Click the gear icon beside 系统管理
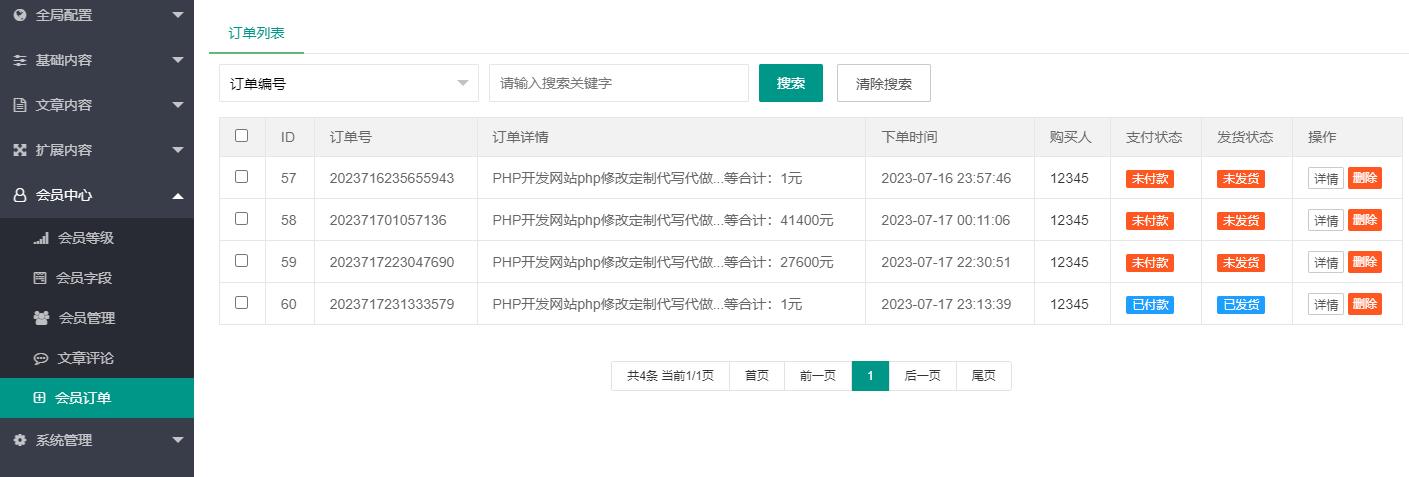This screenshot has height=477, width=1409. [20, 440]
